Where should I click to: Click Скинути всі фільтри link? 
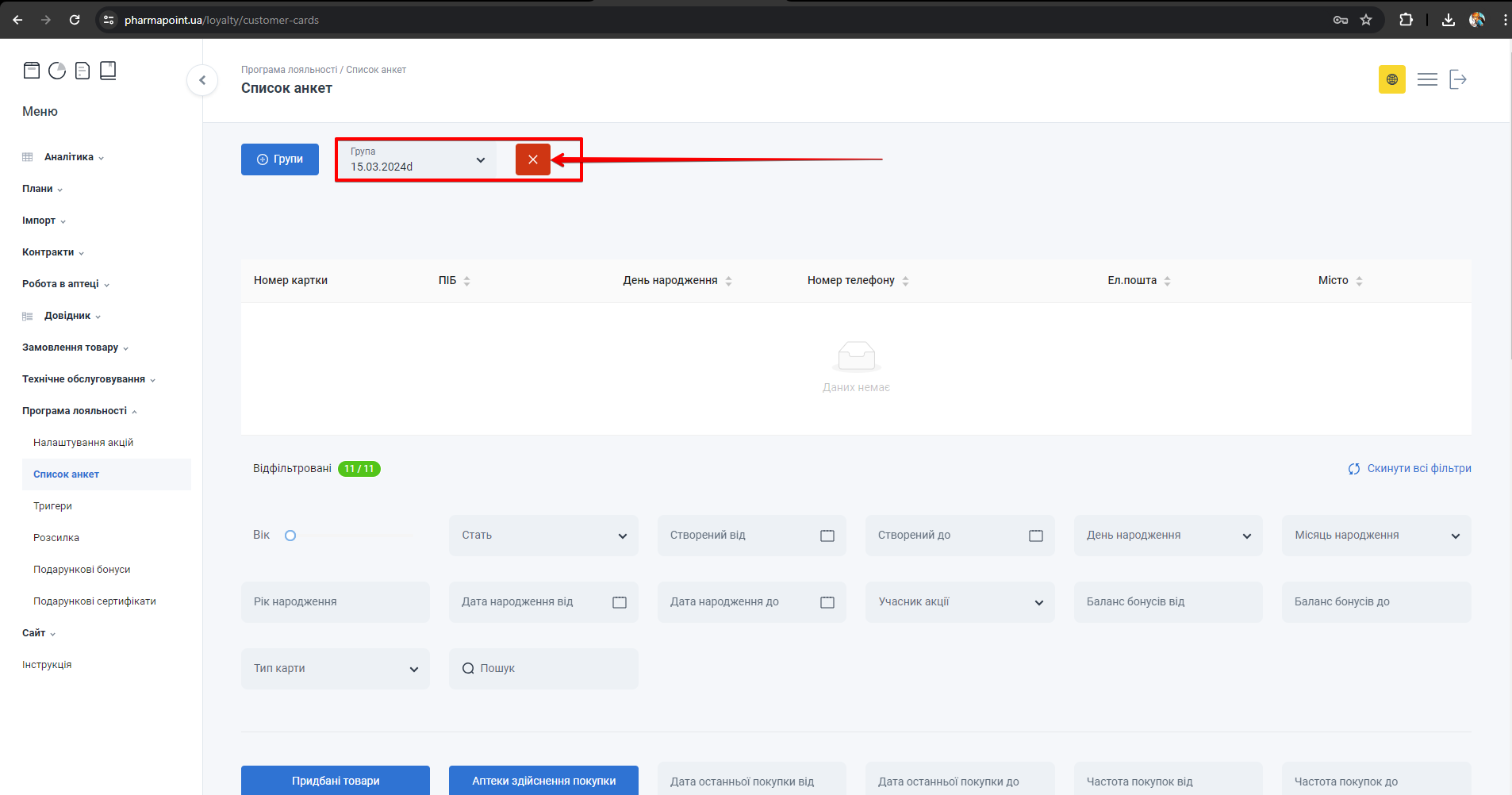tap(1410, 469)
